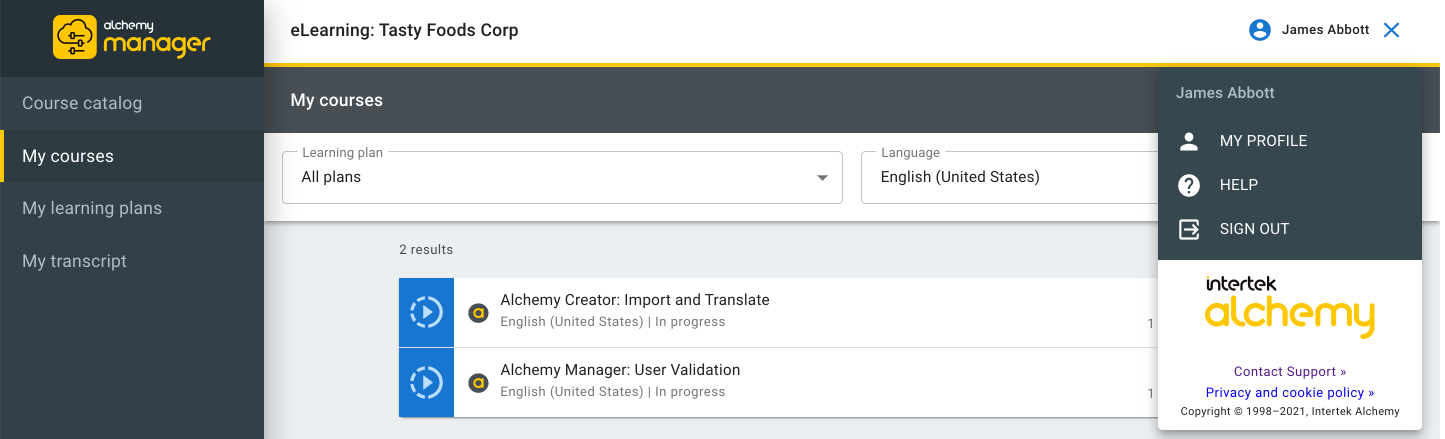1445x439 pixels.
Task: Click status text under Import and Translate
Action: click(x=613, y=322)
